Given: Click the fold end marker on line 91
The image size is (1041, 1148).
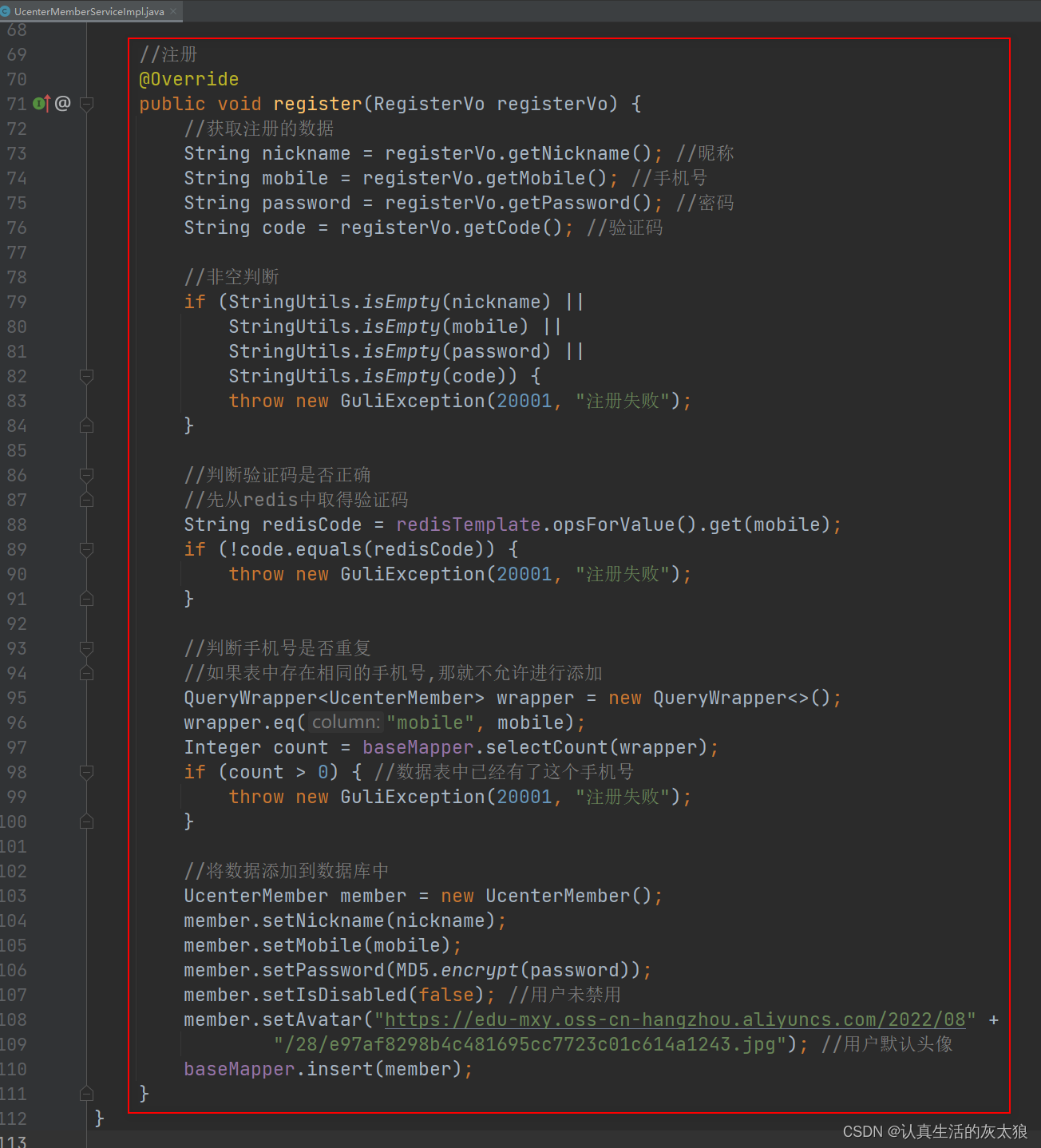Looking at the screenshot, I should coord(87,599).
